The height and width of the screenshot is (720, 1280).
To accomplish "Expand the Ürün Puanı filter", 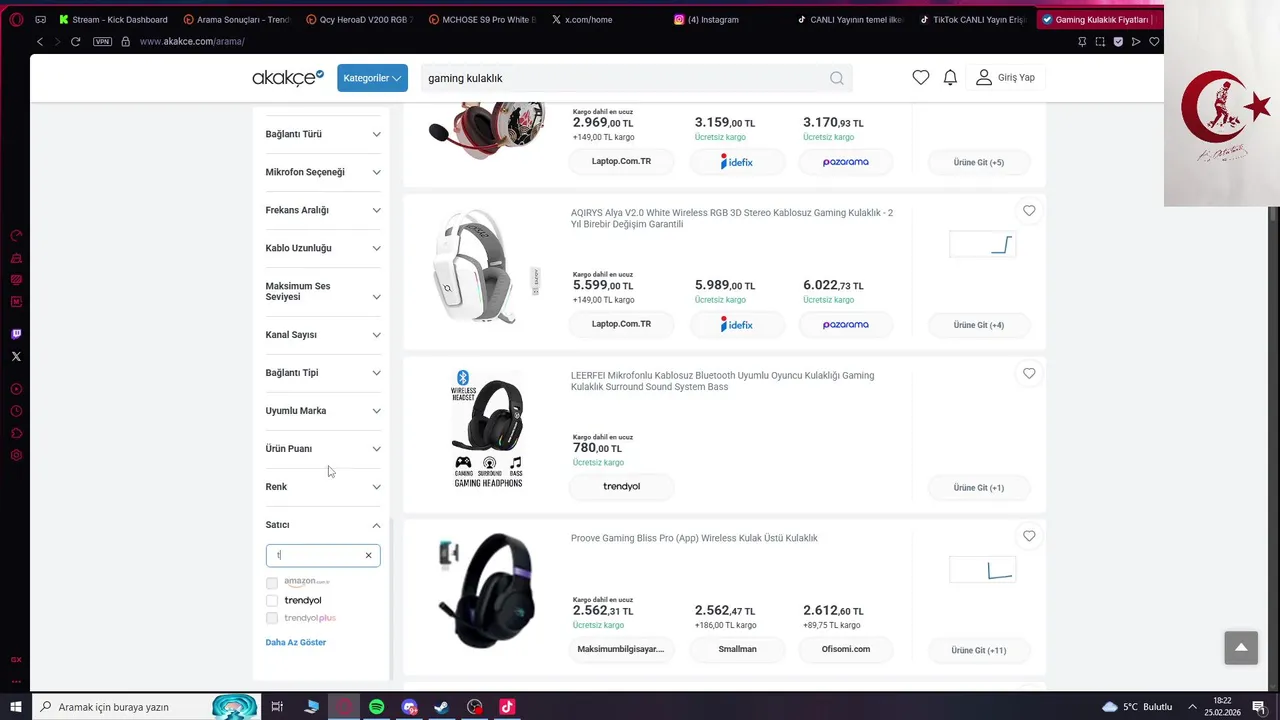I will (323, 449).
